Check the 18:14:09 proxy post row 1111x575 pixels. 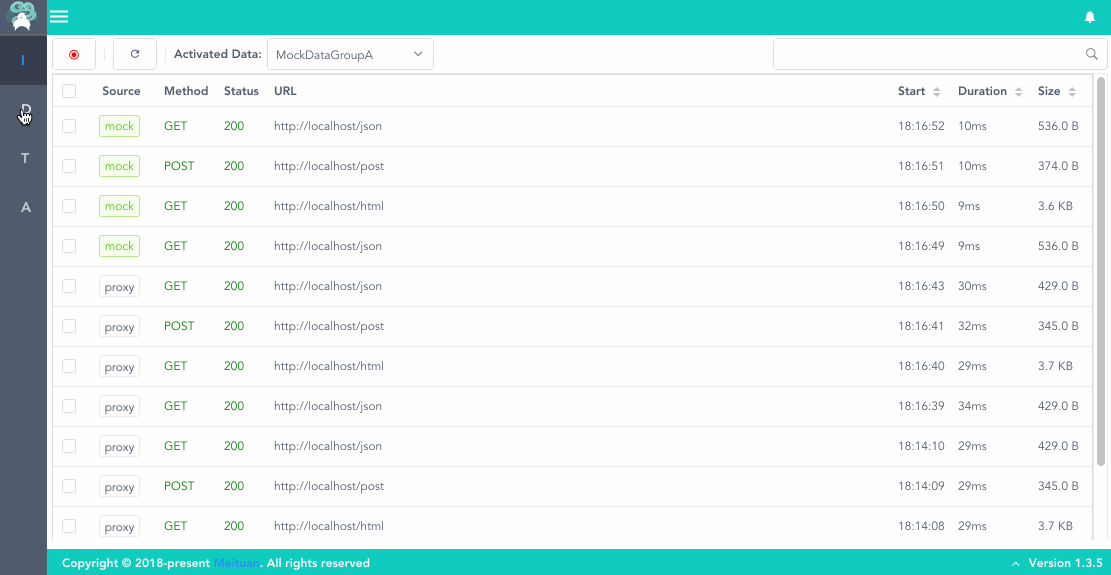(x=69, y=486)
